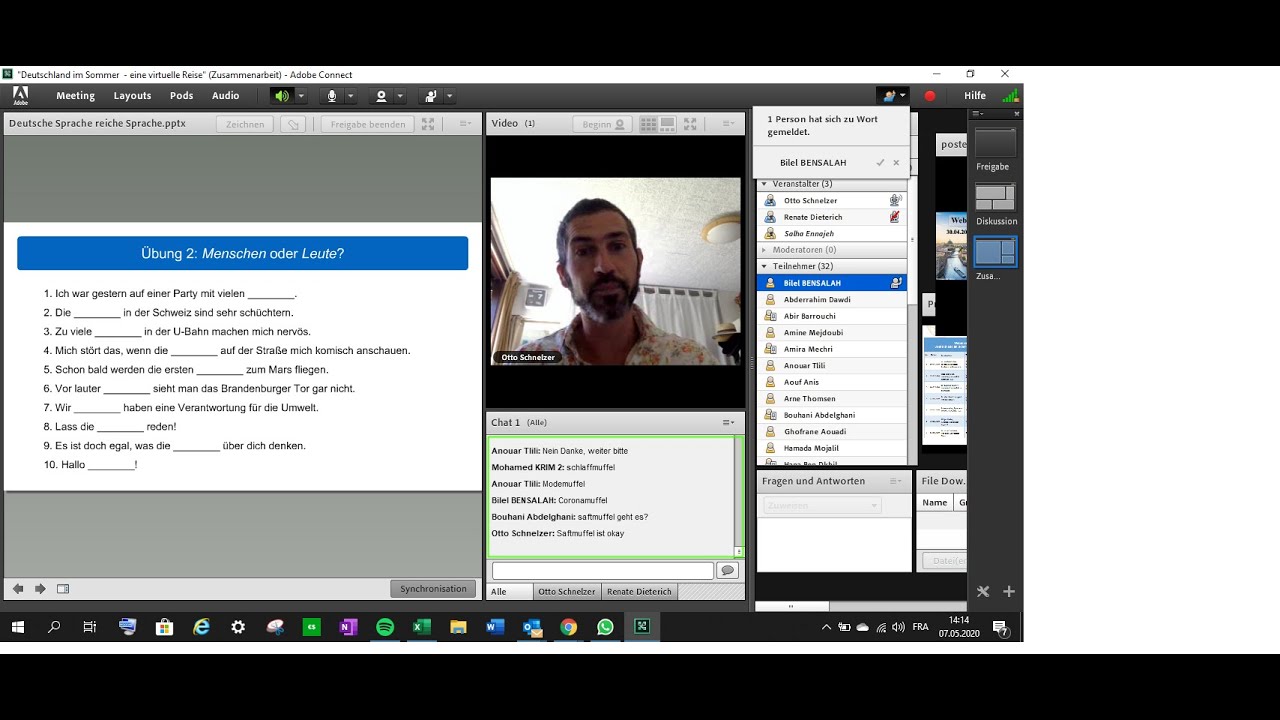Screen dimensions: 1280x720
Task: Click the pointer tool icon beside Zeichnen
Action: [x=292, y=124]
